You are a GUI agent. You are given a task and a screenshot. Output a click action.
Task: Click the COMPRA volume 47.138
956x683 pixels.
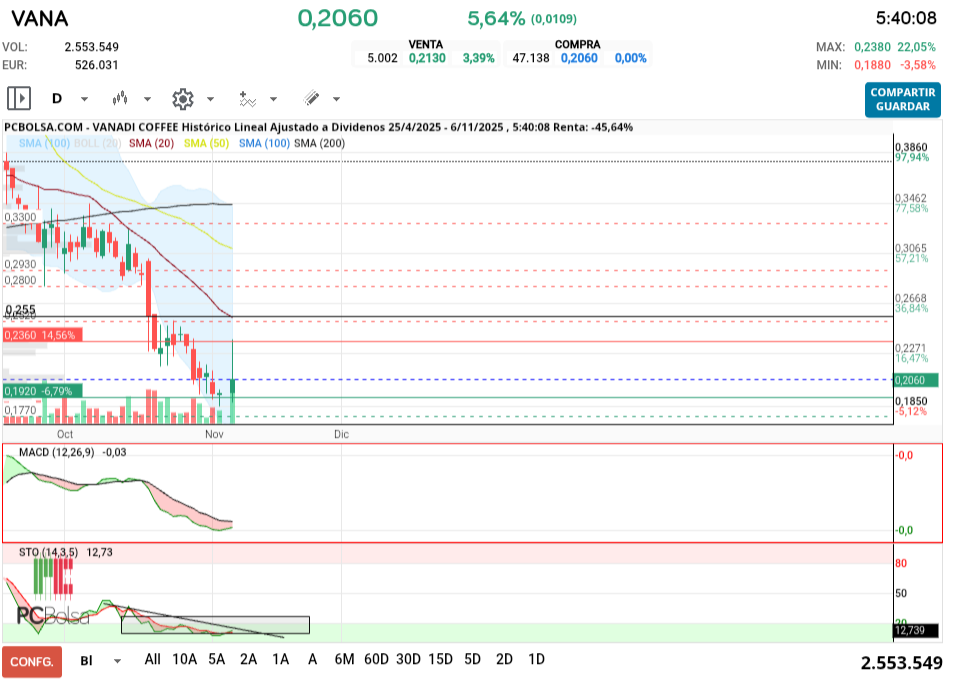tap(530, 58)
